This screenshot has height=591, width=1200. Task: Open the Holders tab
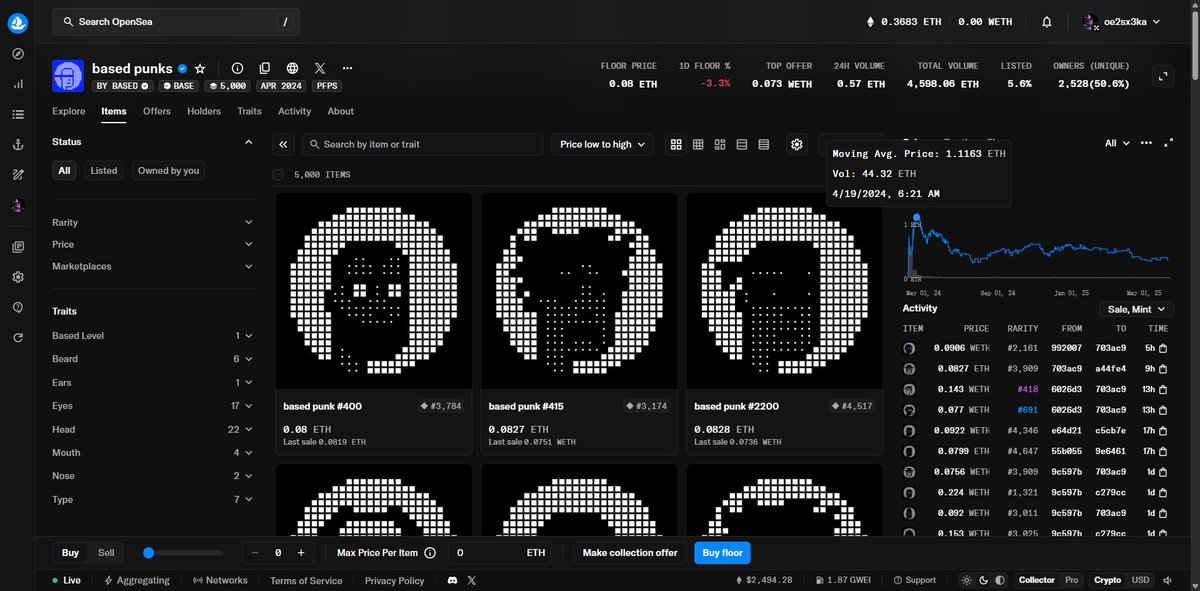(204, 111)
